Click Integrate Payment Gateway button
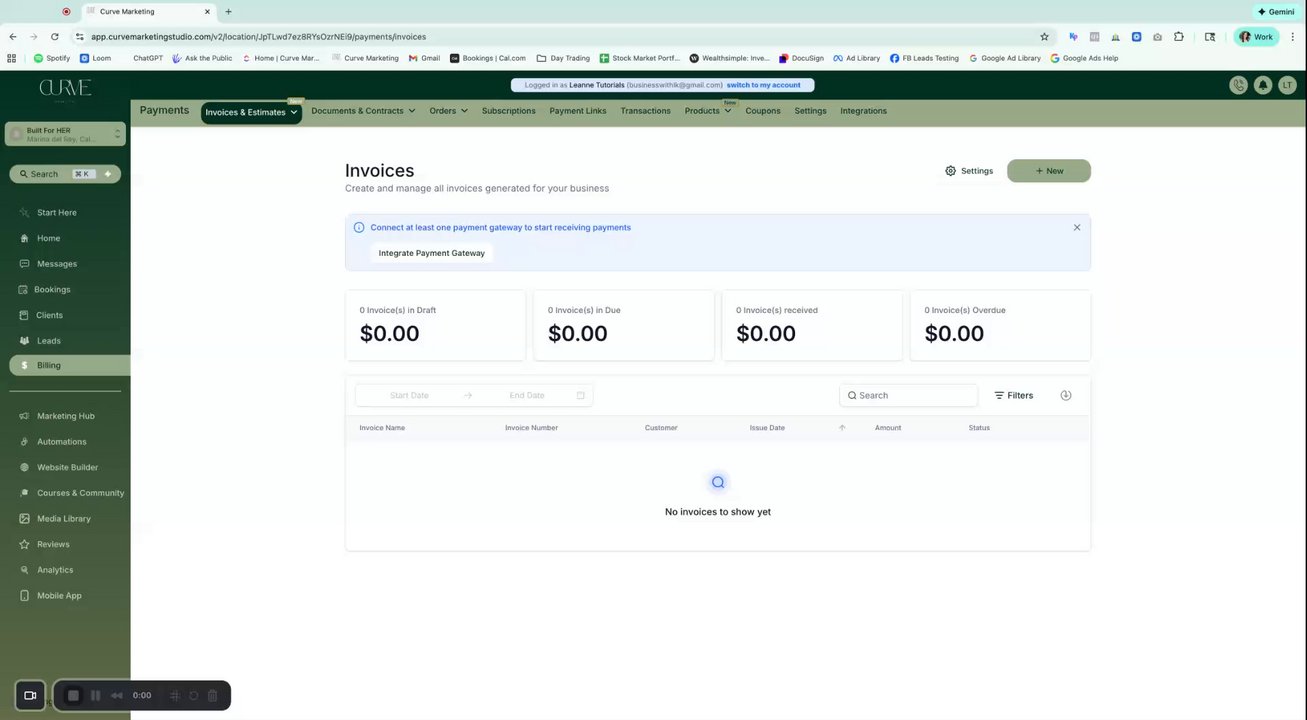Screen dimensions: 1307x720 click(x=431, y=253)
